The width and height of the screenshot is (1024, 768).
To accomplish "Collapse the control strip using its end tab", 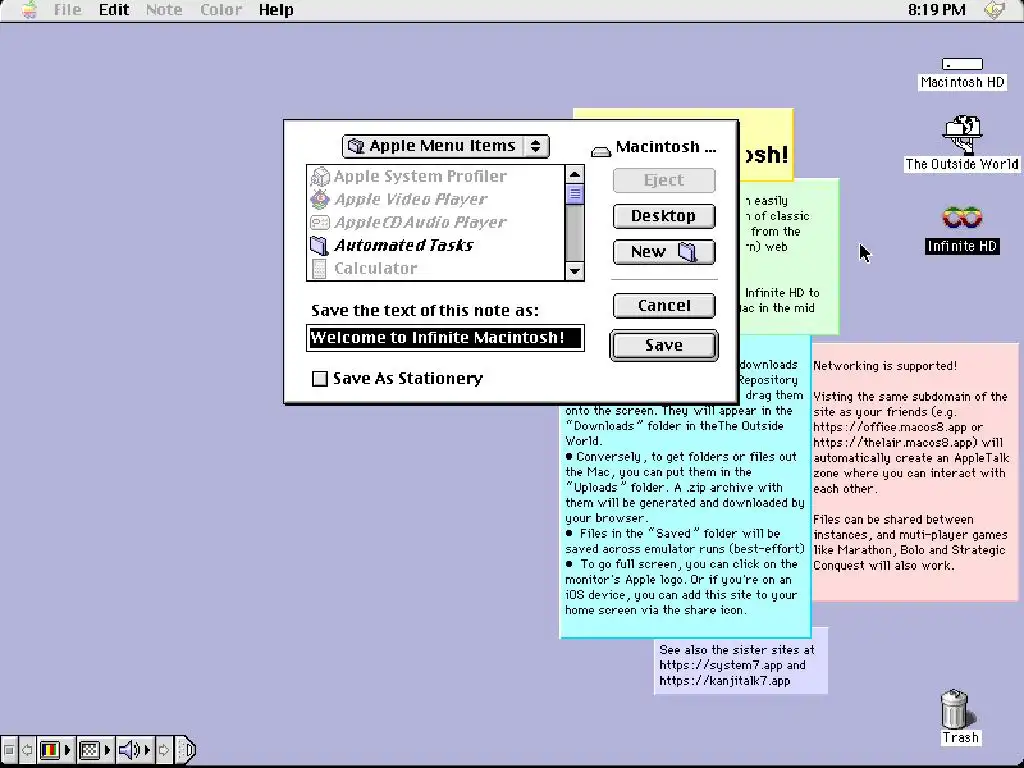I will (x=186, y=750).
